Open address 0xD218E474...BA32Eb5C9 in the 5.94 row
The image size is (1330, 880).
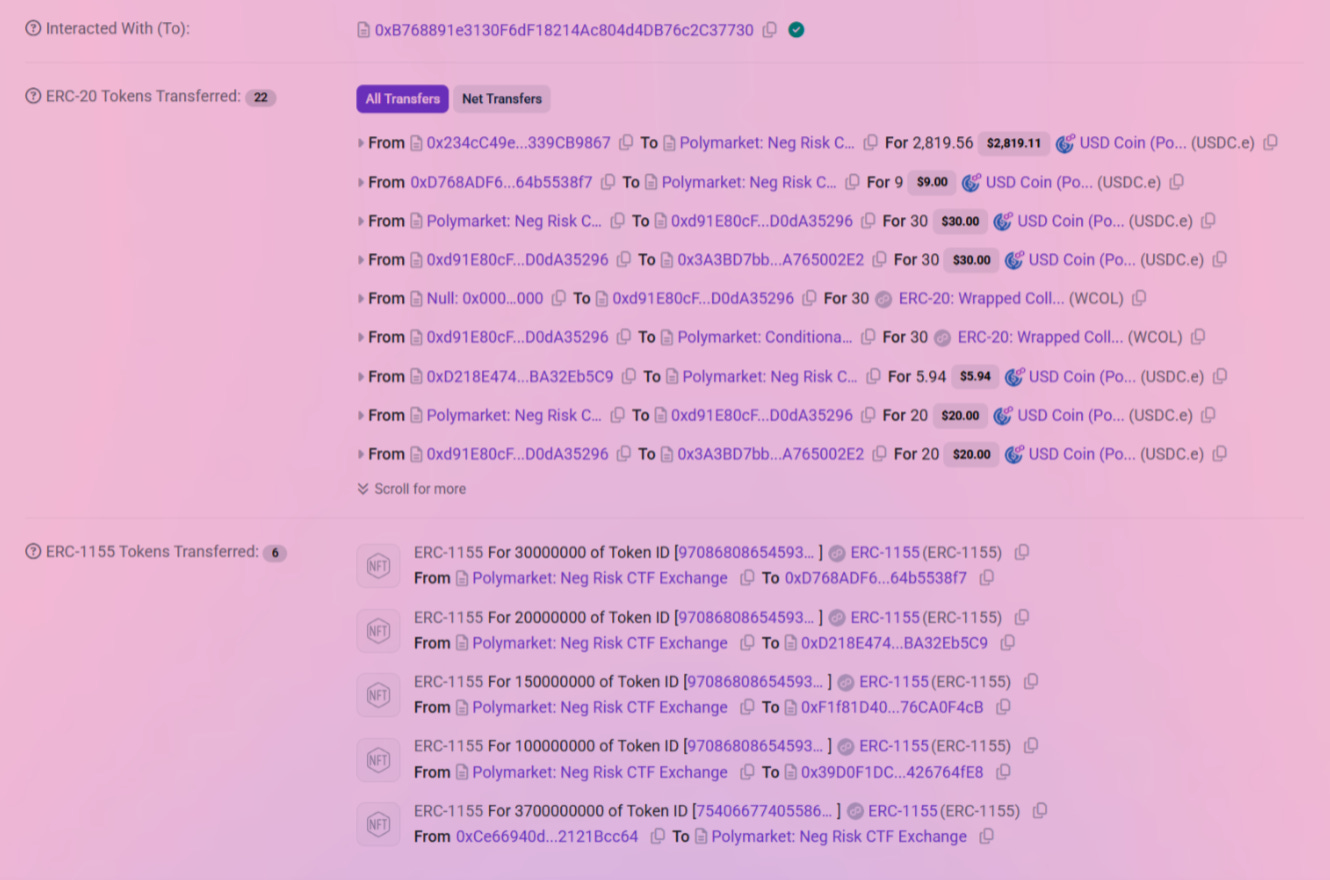[520, 377]
